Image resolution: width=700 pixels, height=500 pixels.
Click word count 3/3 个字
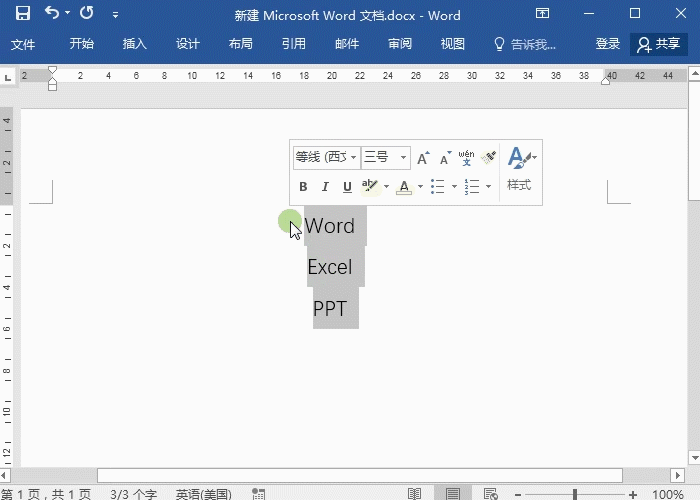coord(133,494)
